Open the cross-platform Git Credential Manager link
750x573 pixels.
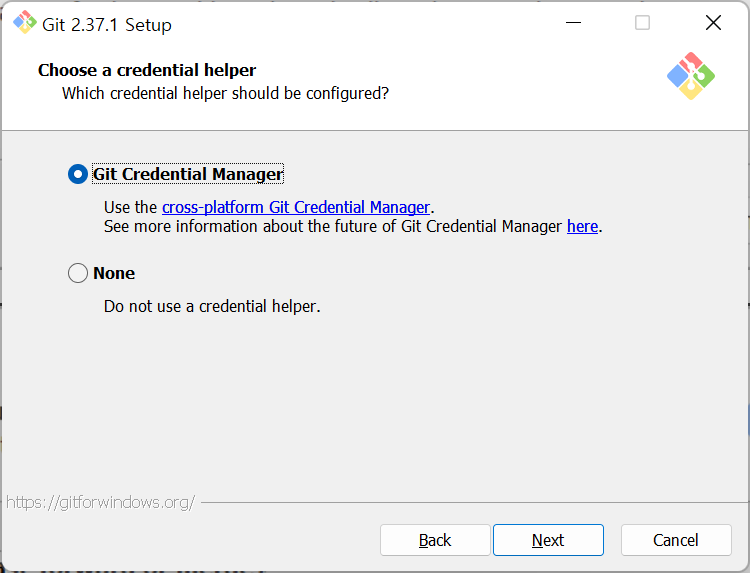[296, 207]
